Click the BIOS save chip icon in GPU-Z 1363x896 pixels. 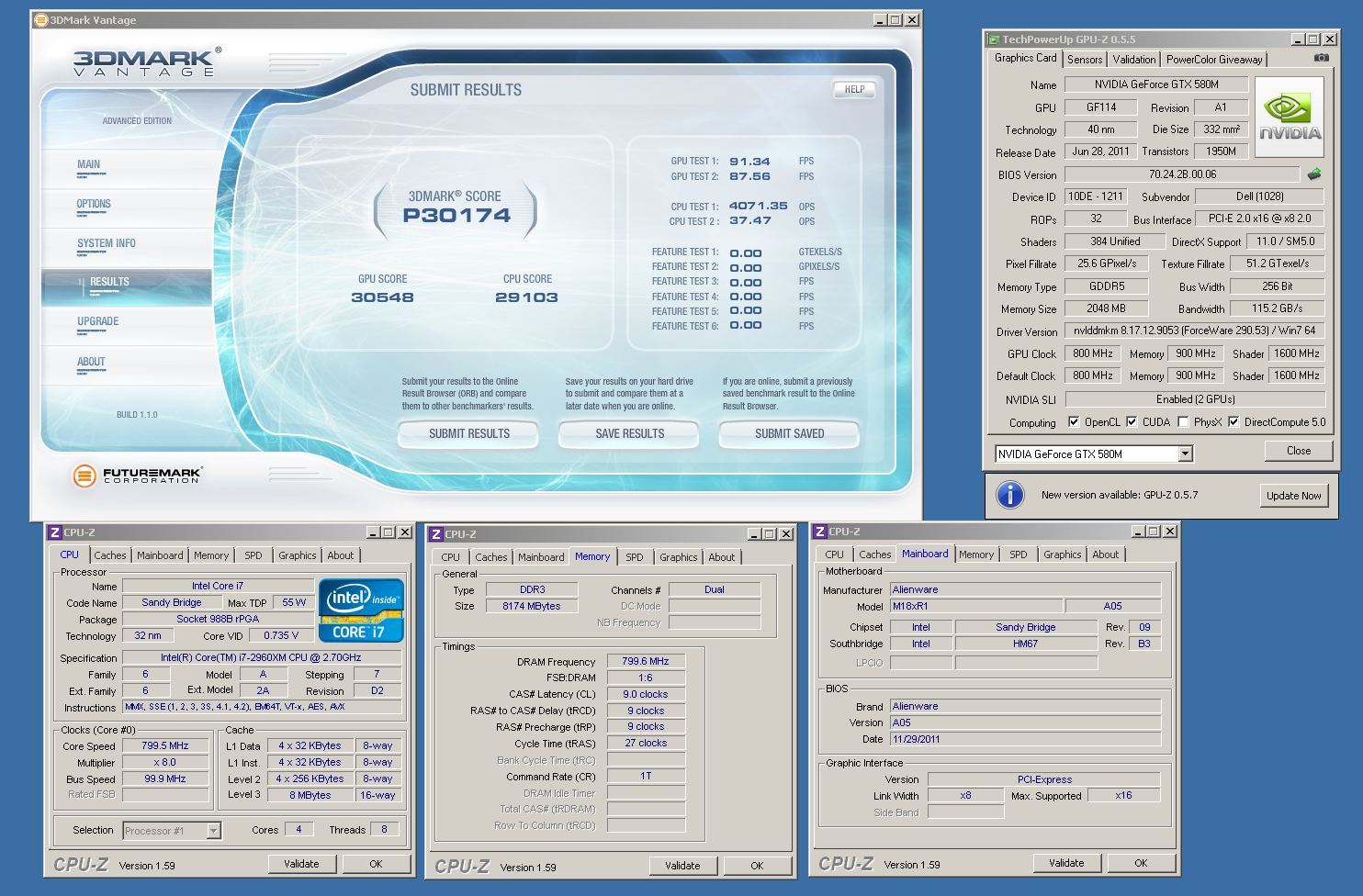(1314, 174)
